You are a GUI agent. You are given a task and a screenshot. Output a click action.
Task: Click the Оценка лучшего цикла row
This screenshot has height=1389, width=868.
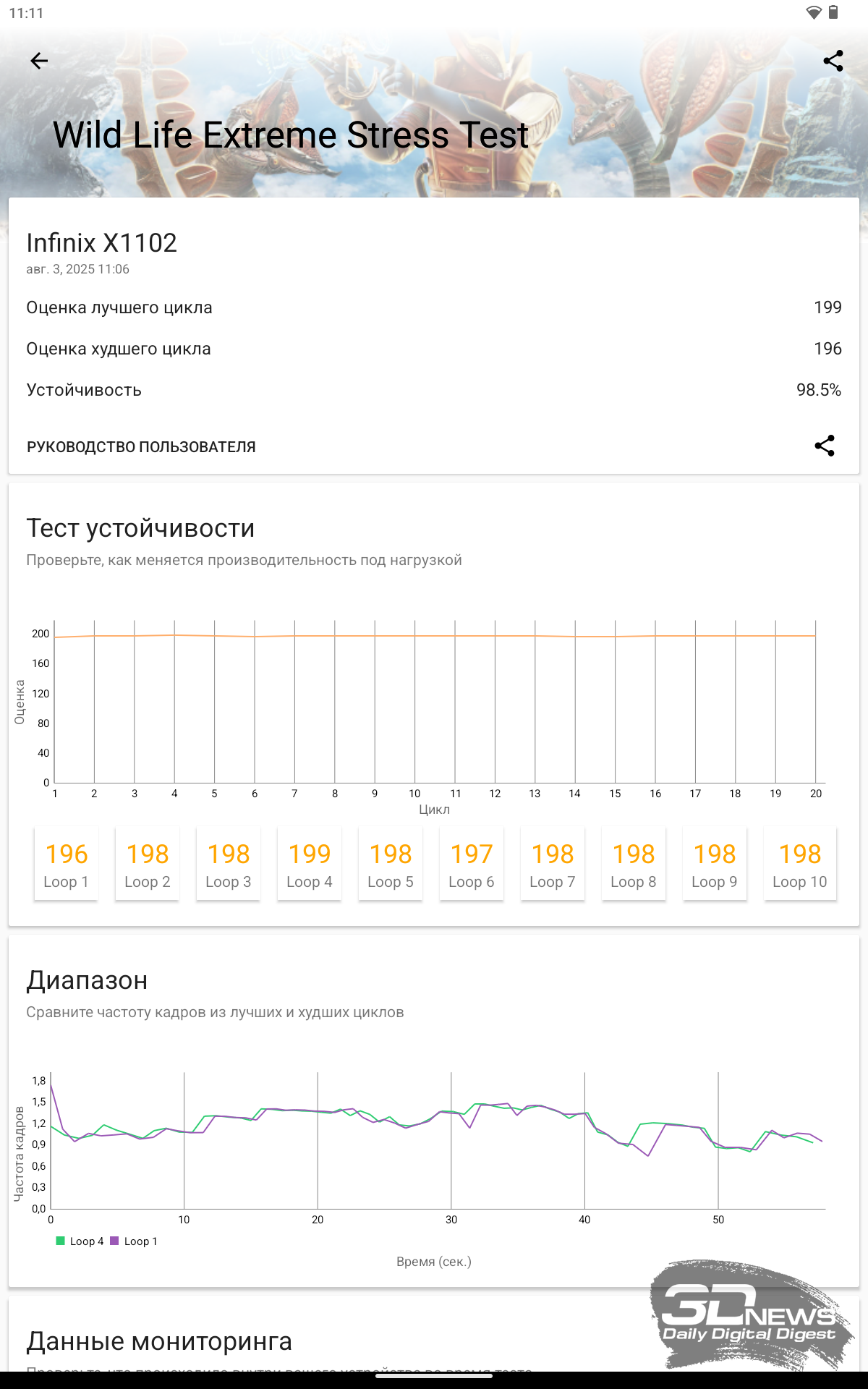pyautogui.click(x=434, y=307)
